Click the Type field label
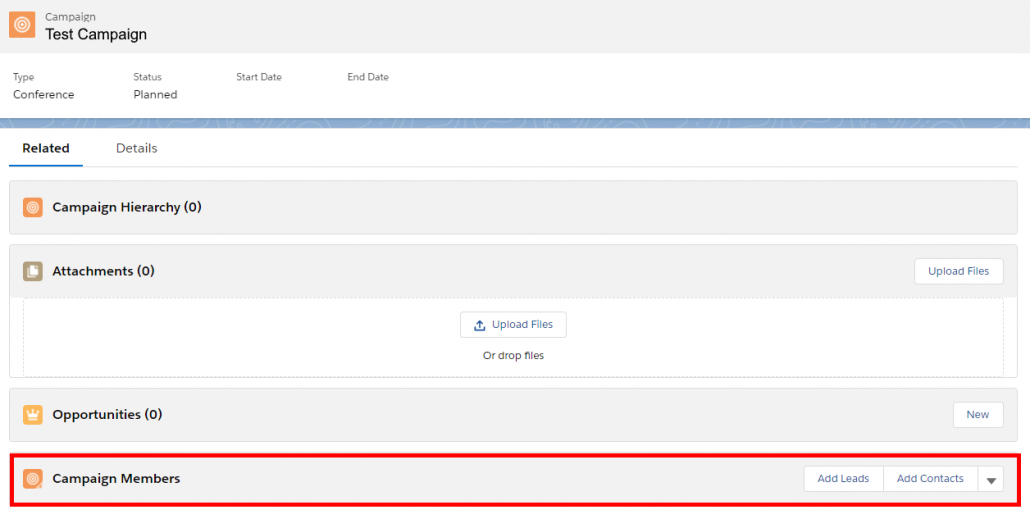1030x528 pixels. (x=24, y=77)
